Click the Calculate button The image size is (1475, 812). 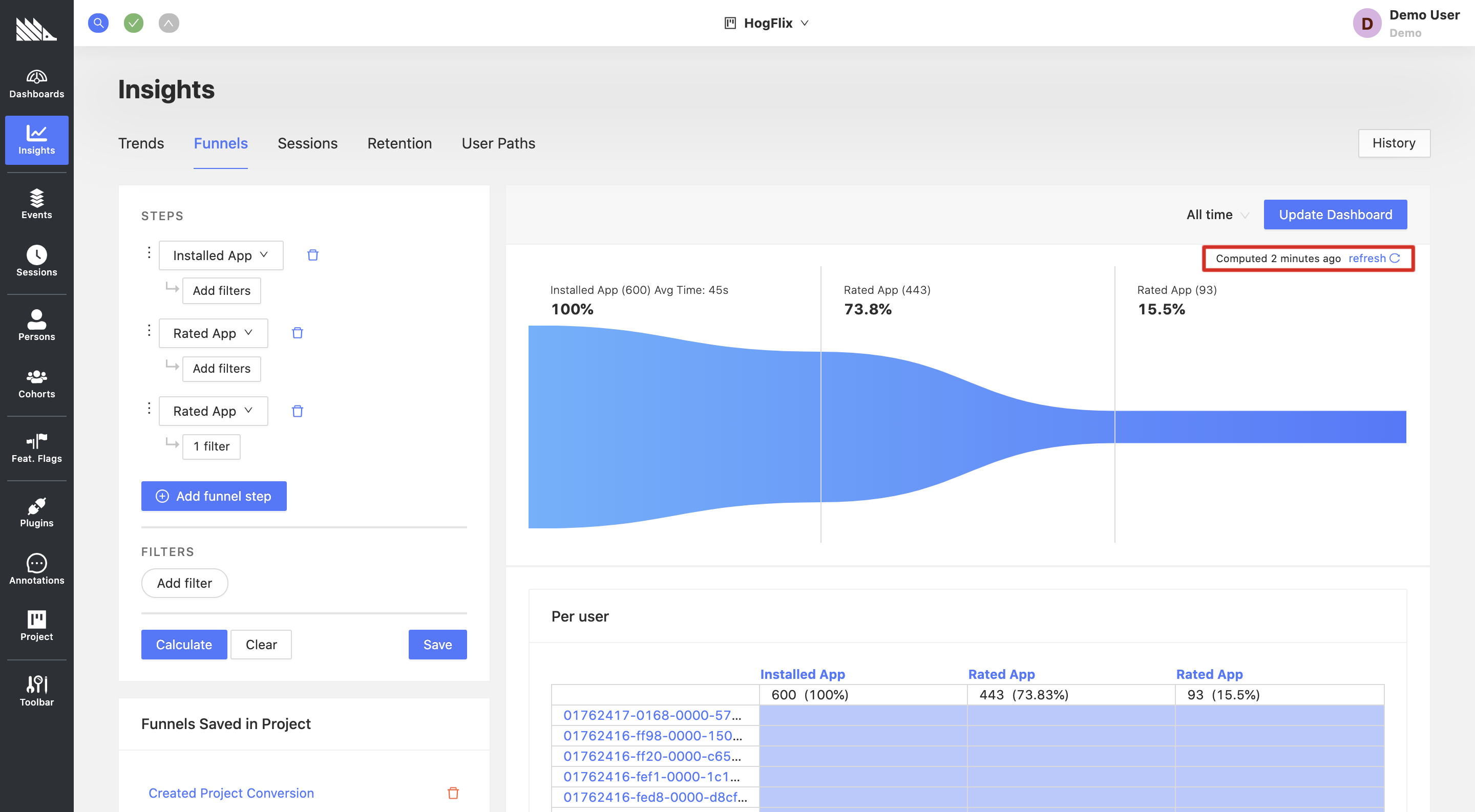click(184, 645)
